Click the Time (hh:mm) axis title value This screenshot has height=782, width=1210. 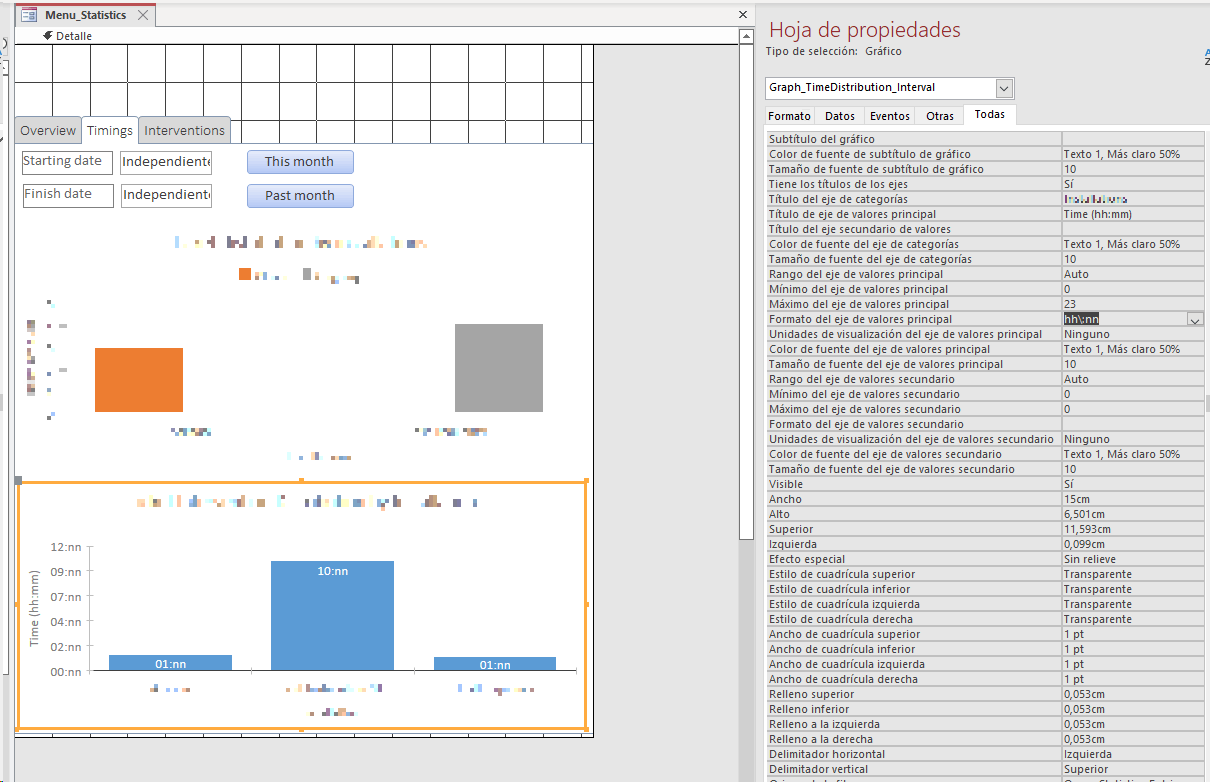pyautogui.click(x=1133, y=214)
